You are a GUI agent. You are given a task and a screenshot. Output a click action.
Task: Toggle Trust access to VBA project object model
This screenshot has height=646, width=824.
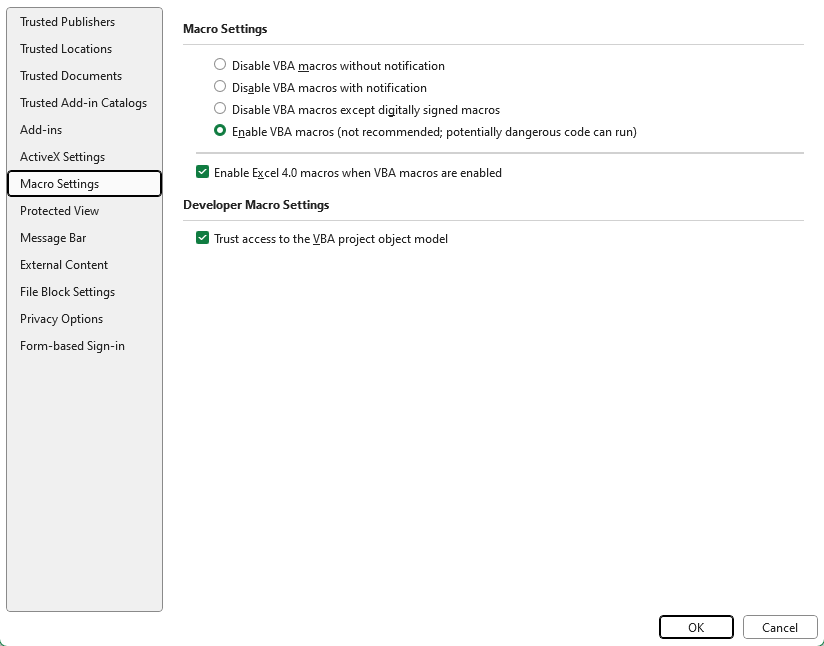coord(203,238)
